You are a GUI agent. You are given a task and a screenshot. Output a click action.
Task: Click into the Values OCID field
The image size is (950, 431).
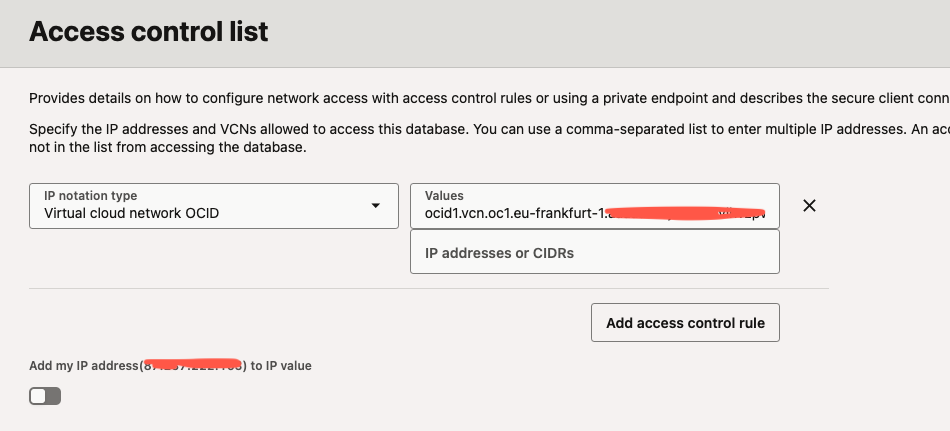[594, 207]
